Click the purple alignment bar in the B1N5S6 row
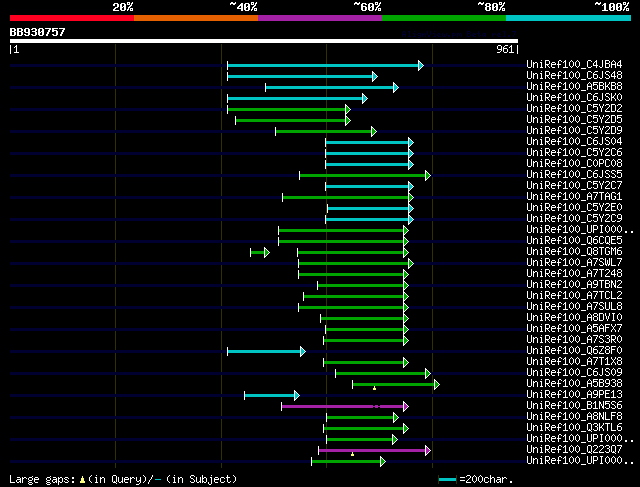Image resolution: width=640 pixels, height=487 pixels. click(343, 407)
